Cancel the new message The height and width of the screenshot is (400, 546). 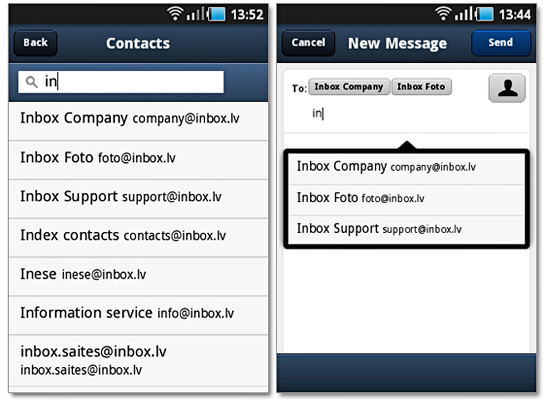point(308,43)
